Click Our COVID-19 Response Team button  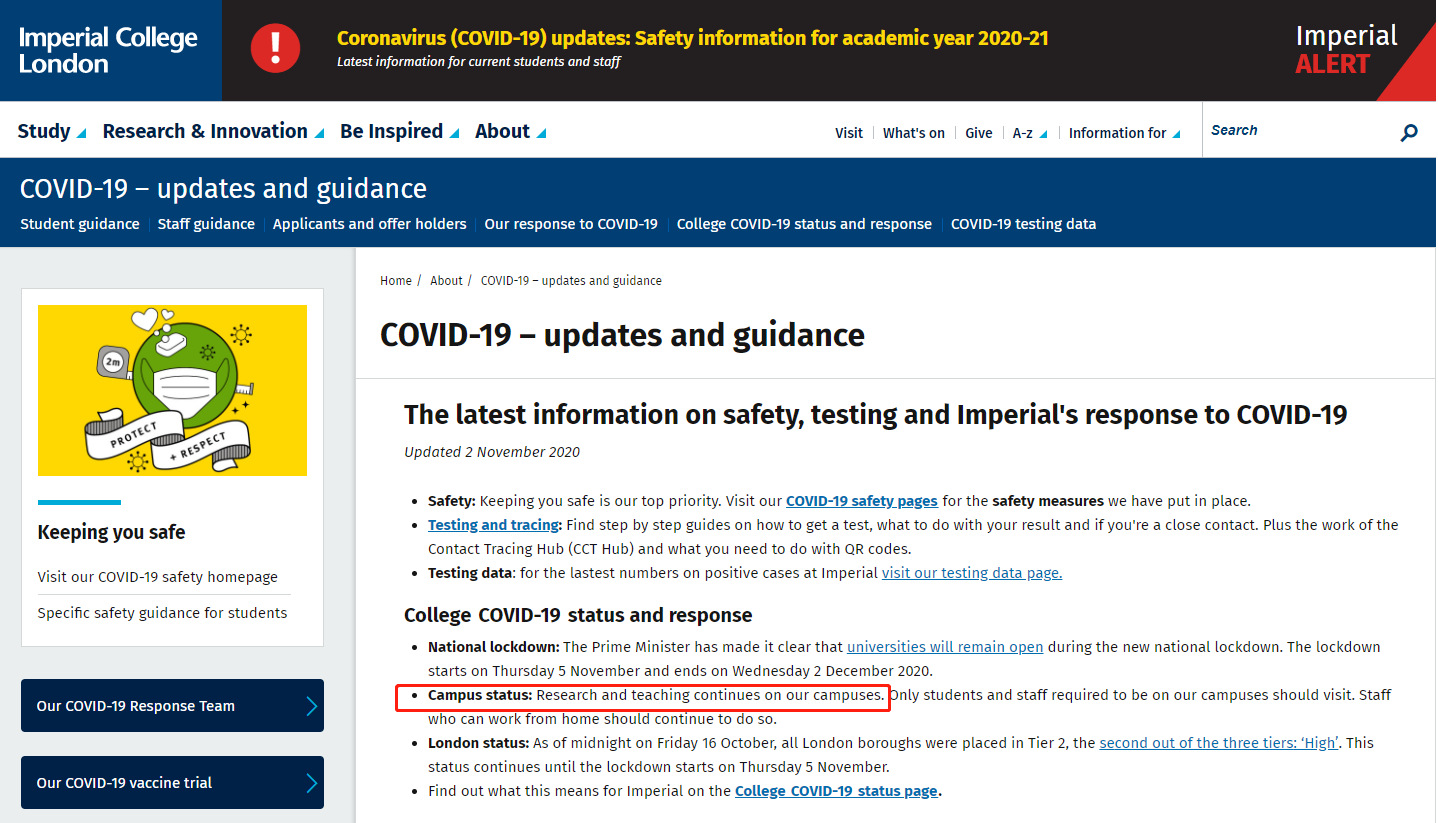pos(172,706)
